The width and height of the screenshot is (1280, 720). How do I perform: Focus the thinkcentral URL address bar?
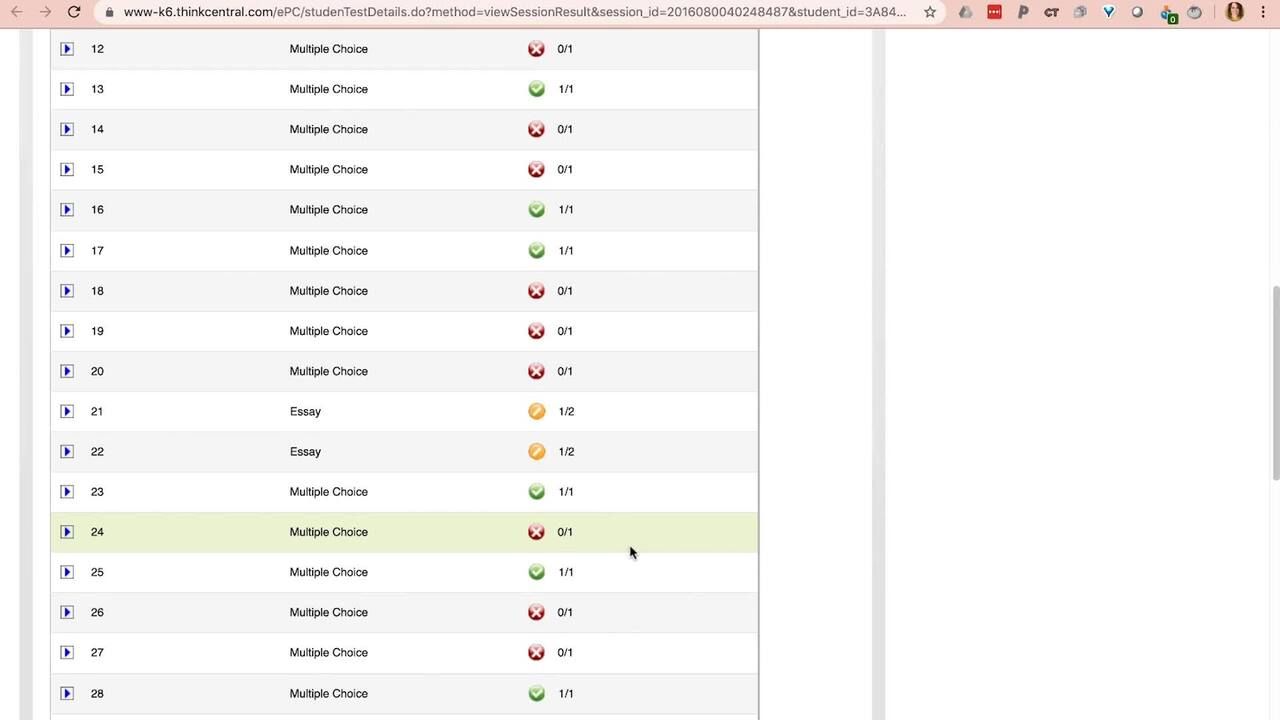tap(515, 12)
